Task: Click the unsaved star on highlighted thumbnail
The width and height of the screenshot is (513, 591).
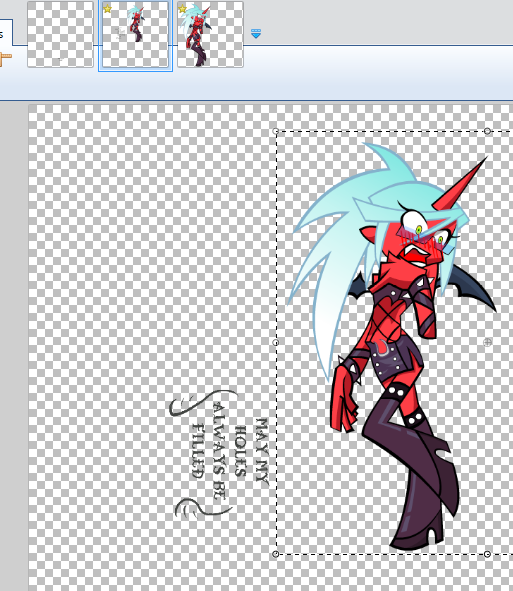Action: point(107,8)
